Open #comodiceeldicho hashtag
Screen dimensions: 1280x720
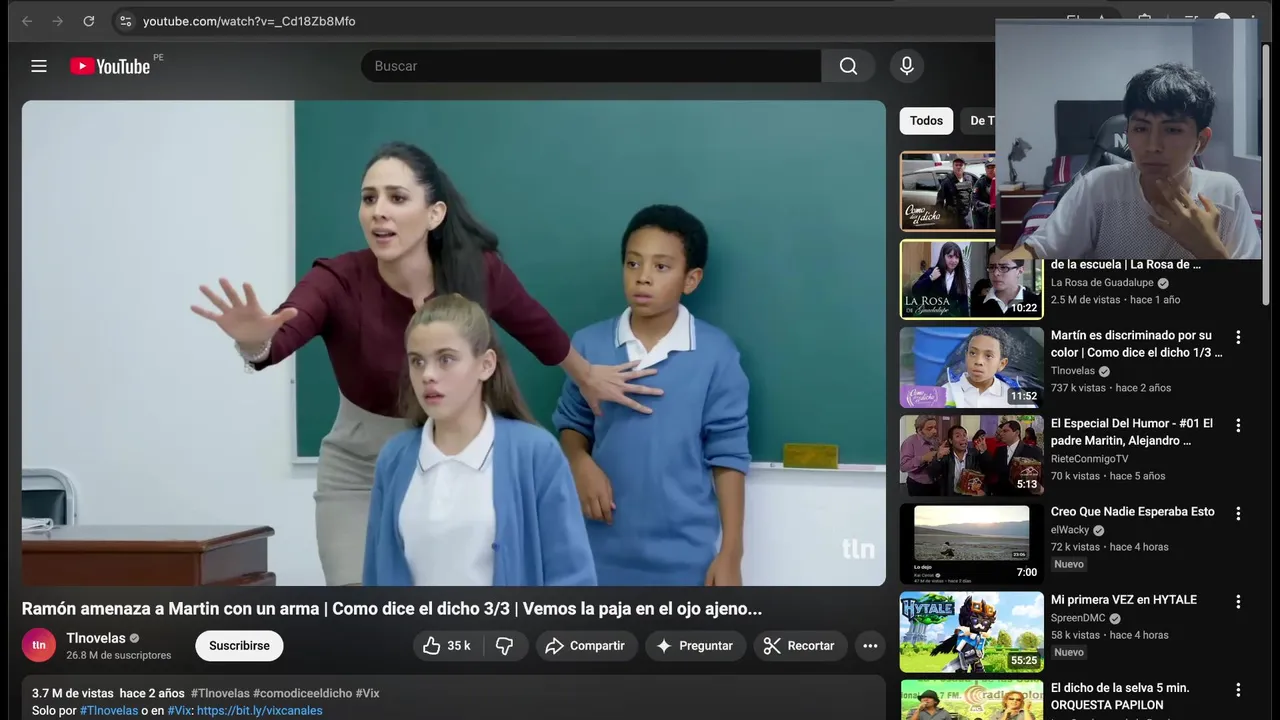coord(302,693)
